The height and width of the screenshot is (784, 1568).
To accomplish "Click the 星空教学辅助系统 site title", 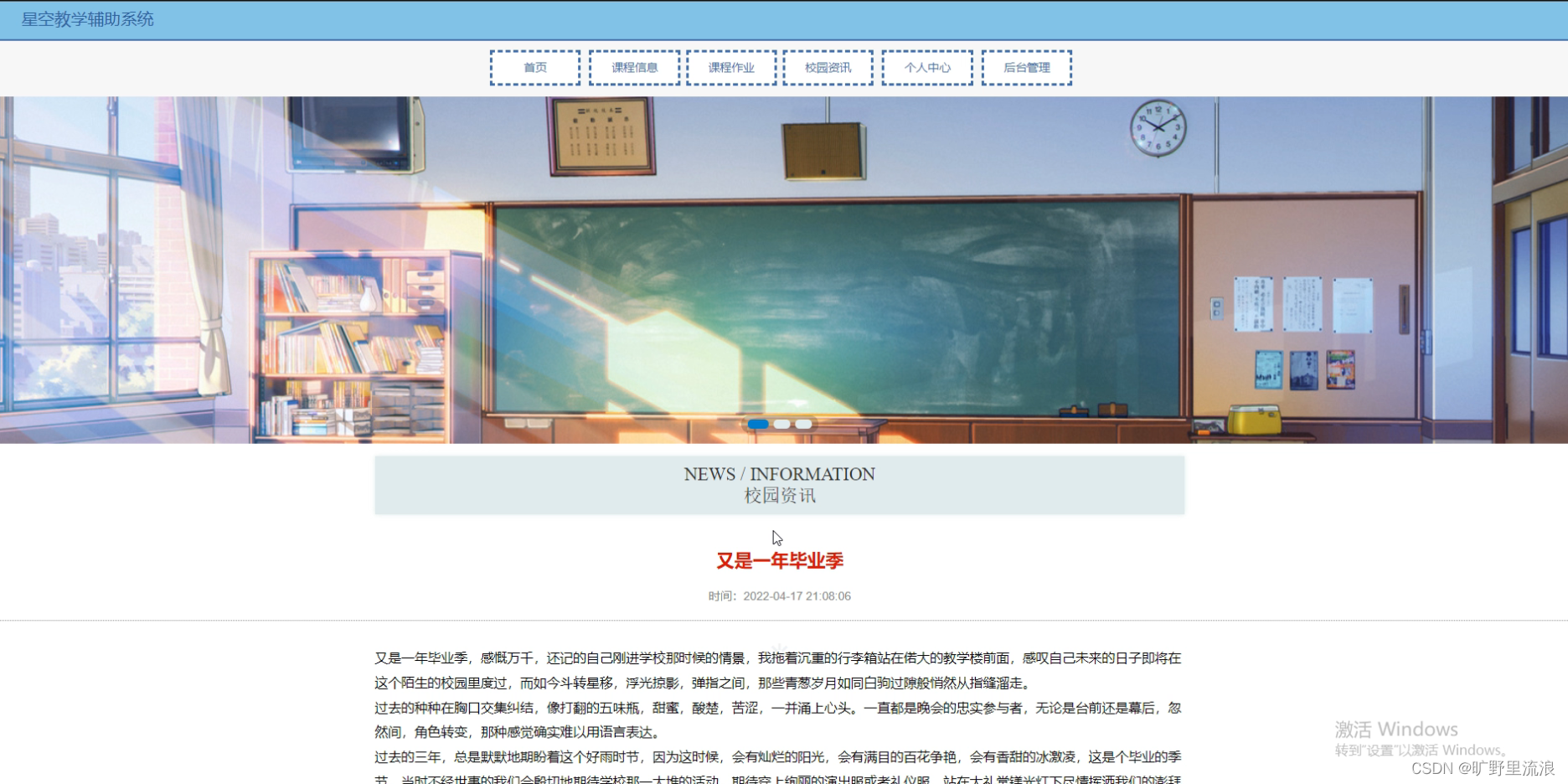I will (86, 18).
